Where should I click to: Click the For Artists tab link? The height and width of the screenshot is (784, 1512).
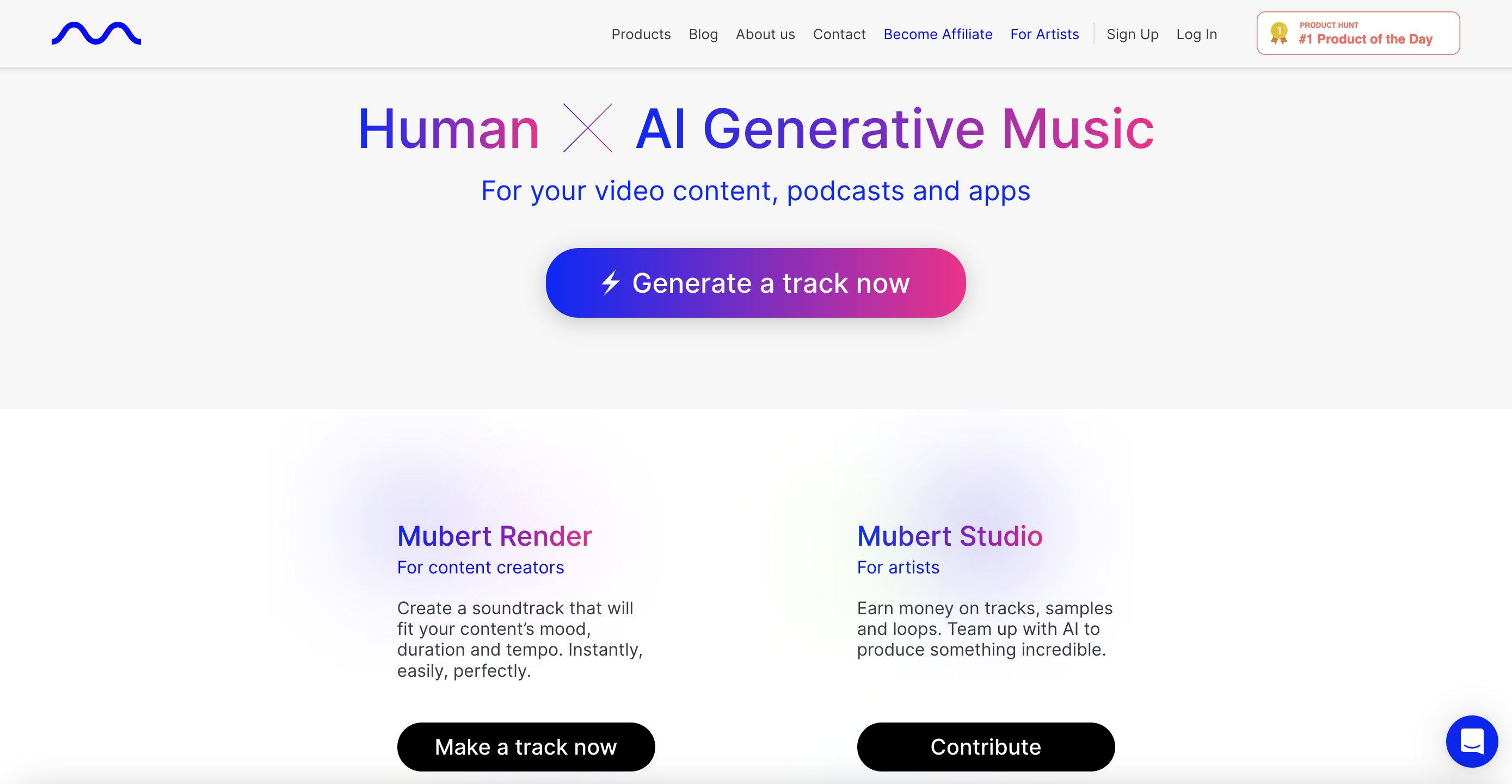1044,33
